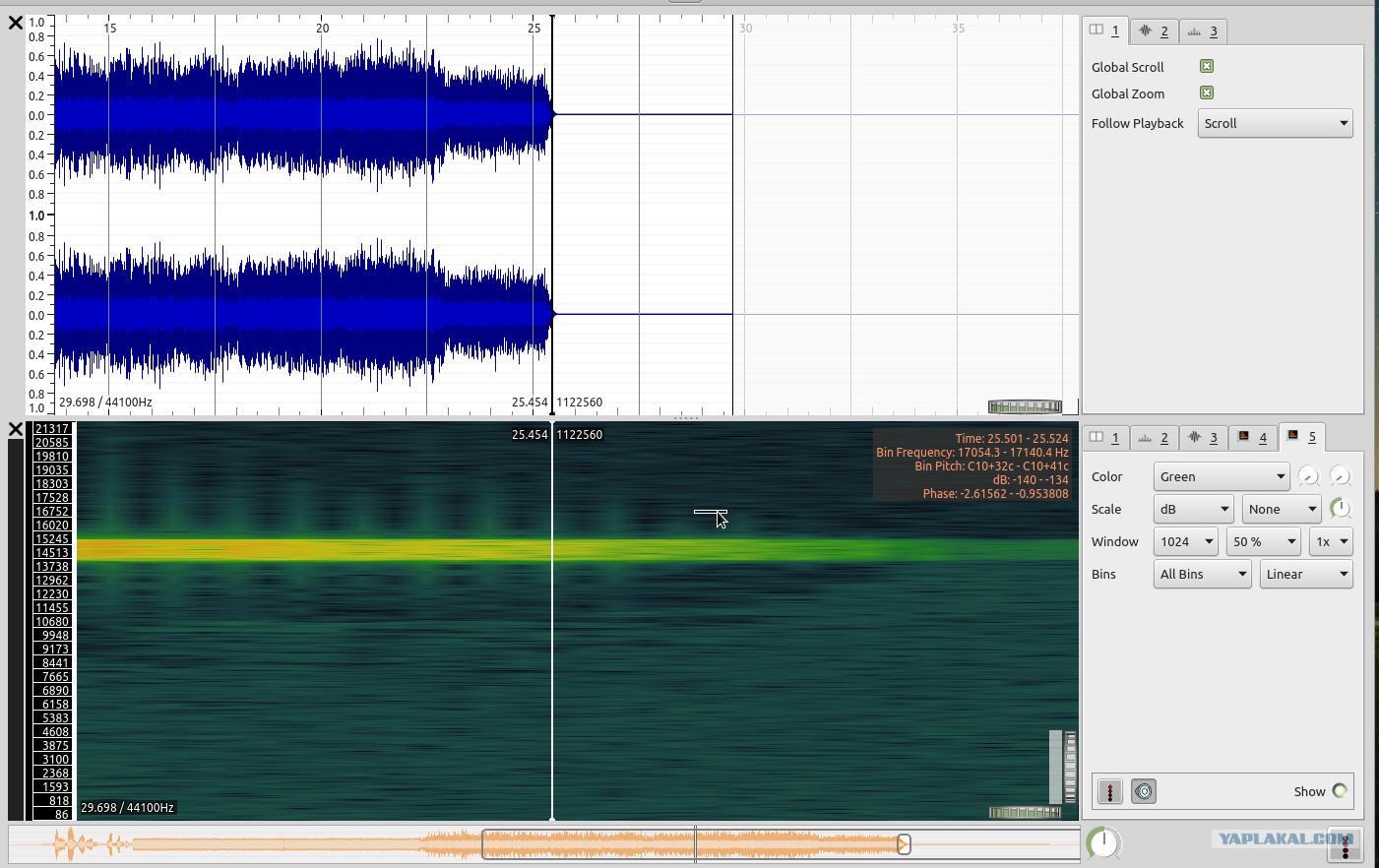Click the waveform pane 29.698 / 44100Hz label

pos(105,402)
